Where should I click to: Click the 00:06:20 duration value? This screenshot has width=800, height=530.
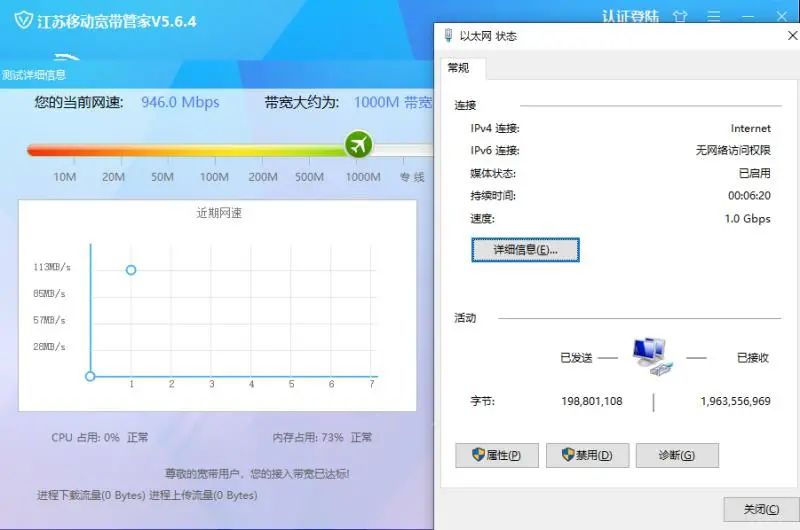click(749, 195)
